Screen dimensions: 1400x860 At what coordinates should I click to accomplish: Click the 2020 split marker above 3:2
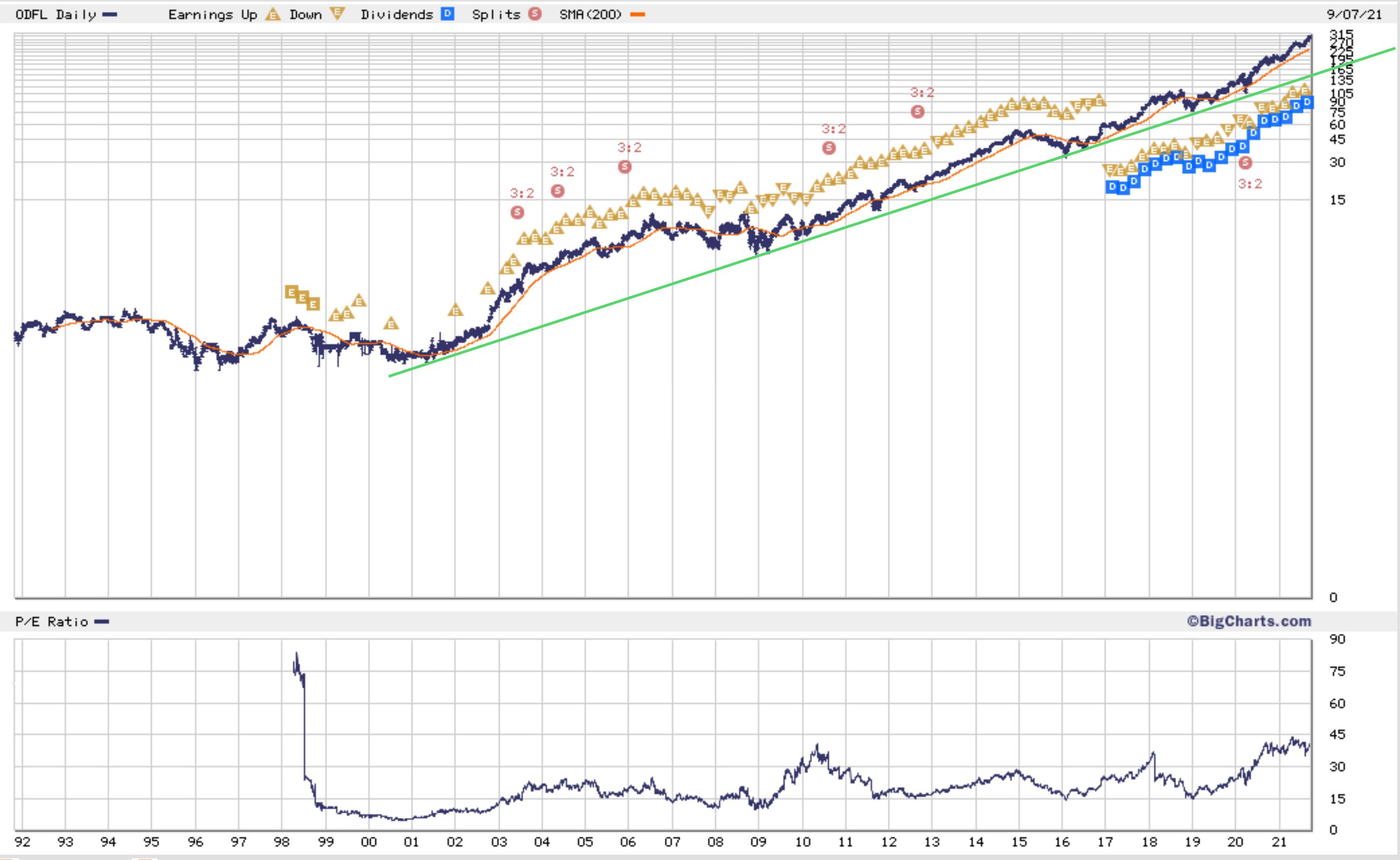tap(1245, 163)
